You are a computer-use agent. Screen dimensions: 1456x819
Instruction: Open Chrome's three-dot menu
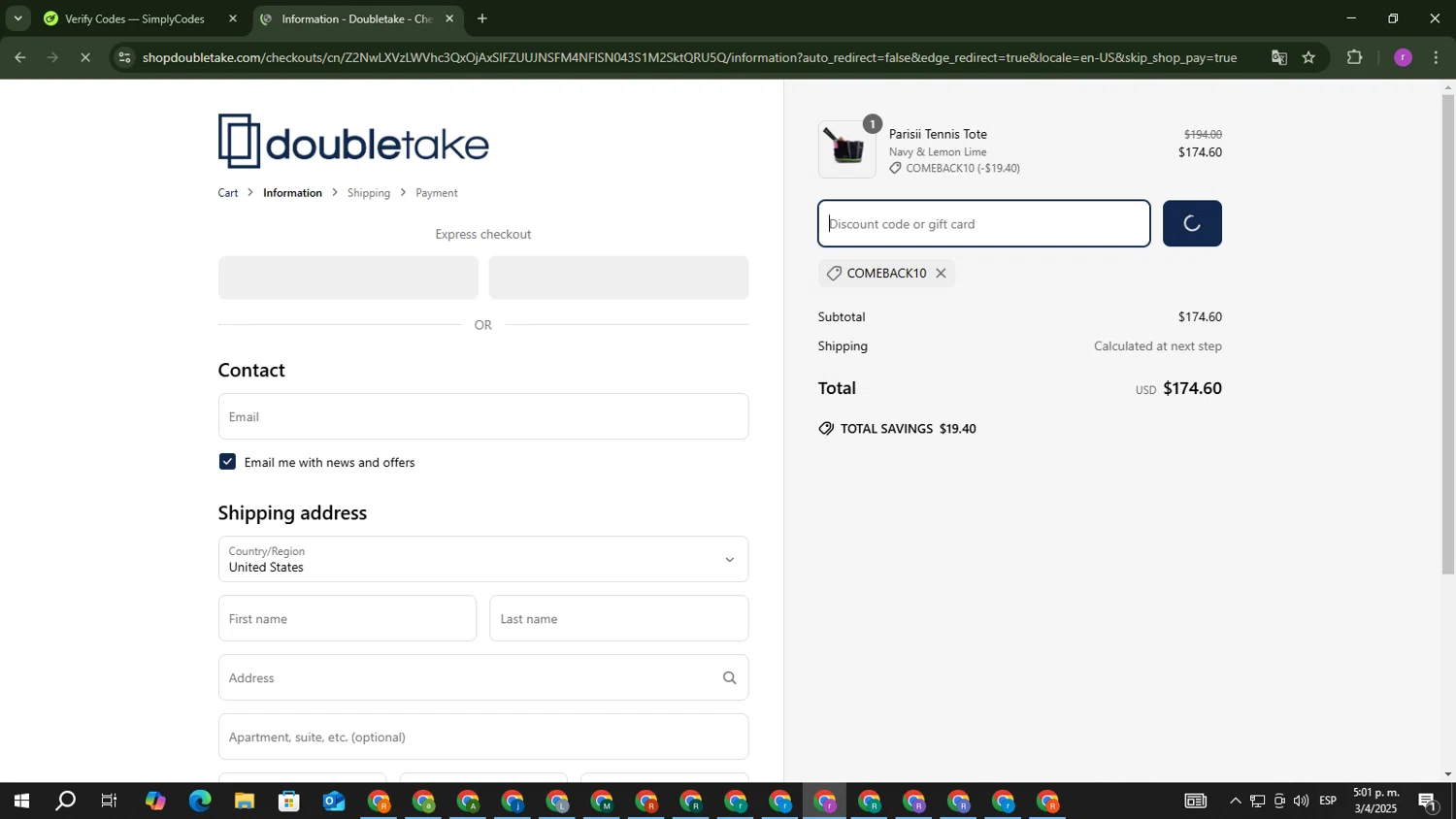[x=1437, y=57]
